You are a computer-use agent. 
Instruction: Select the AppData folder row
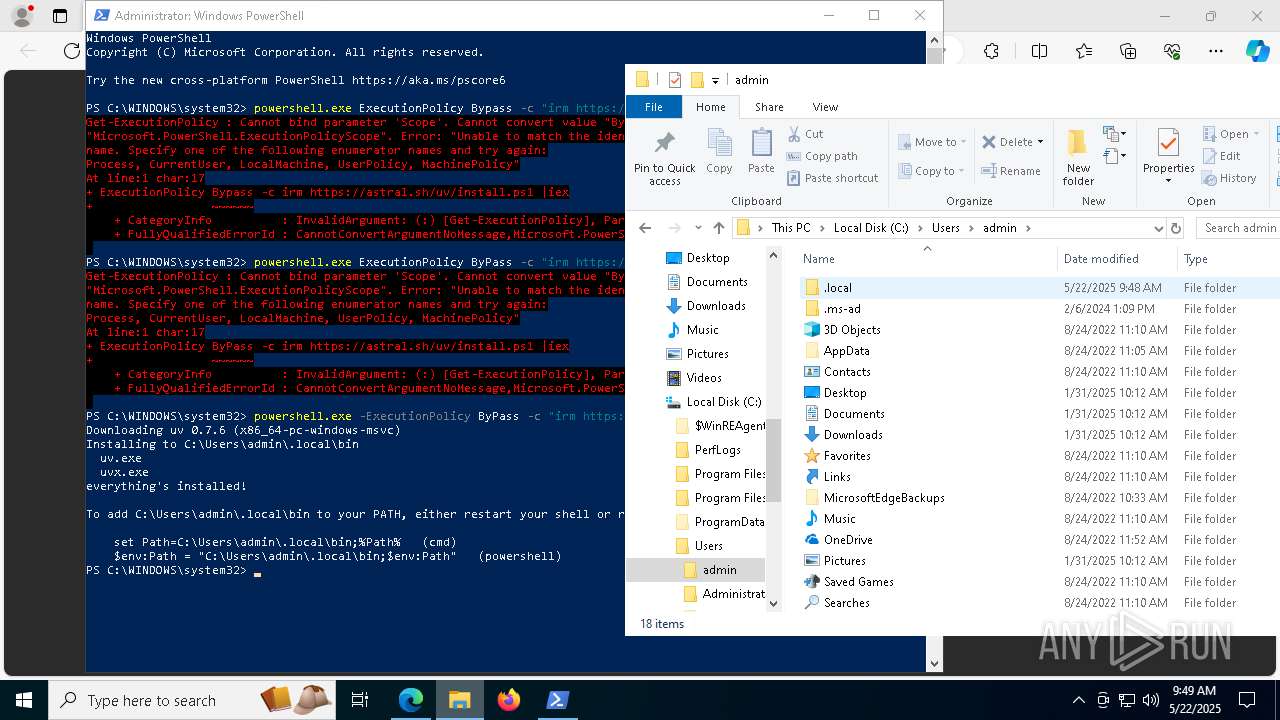[x=846, y=351]
